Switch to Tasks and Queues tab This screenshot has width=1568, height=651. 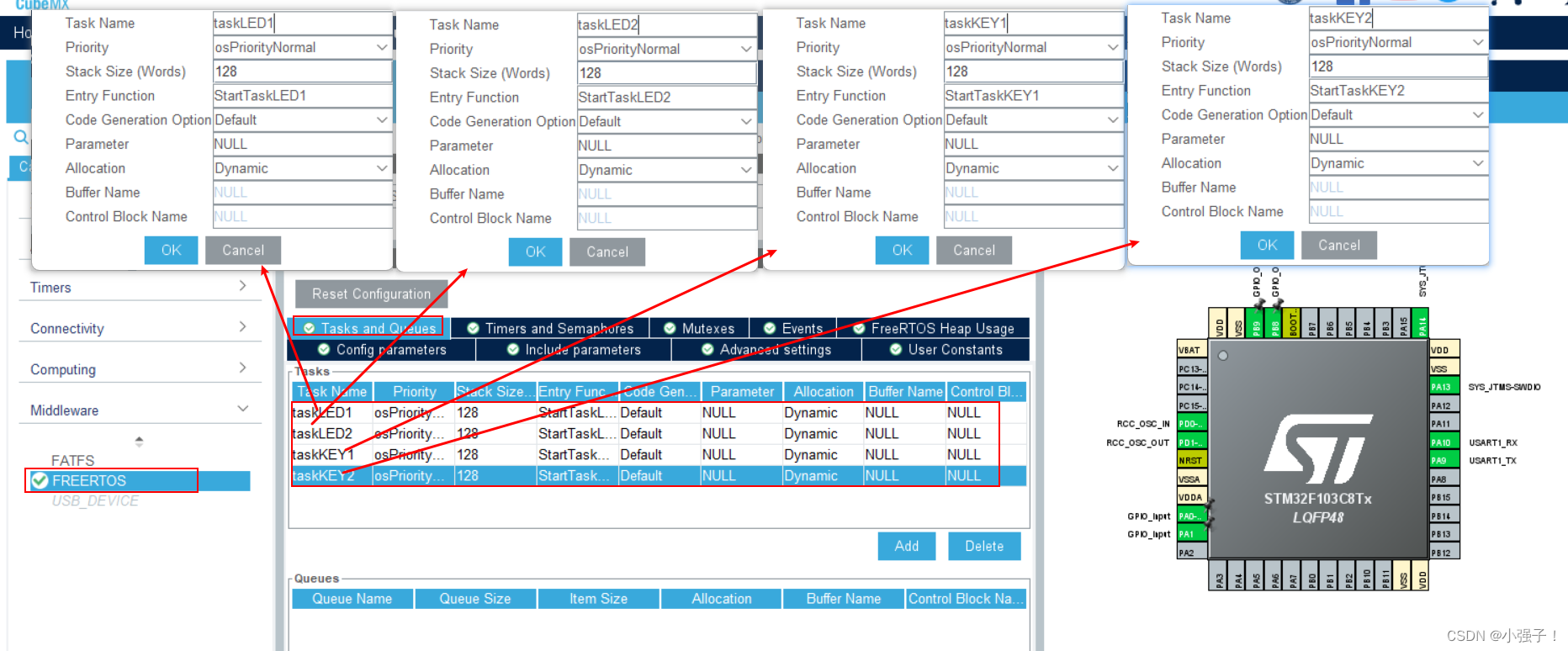pos(370,328)
